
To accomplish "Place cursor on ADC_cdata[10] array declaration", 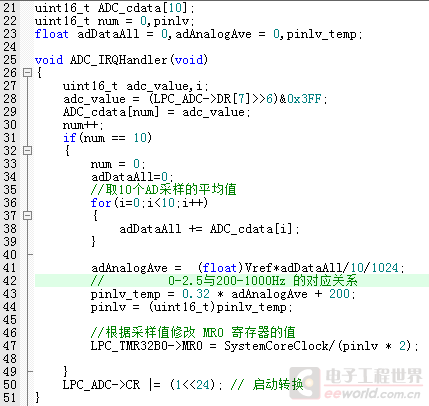I will [144, 8].
